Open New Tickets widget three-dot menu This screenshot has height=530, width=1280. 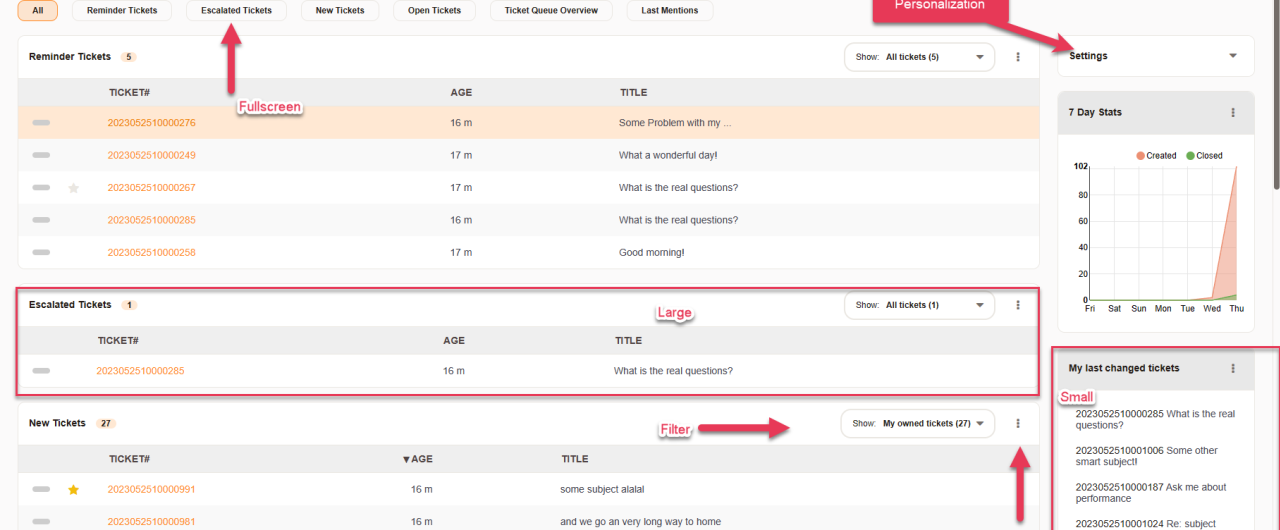pyautogui.click(x=1018, y=423)
